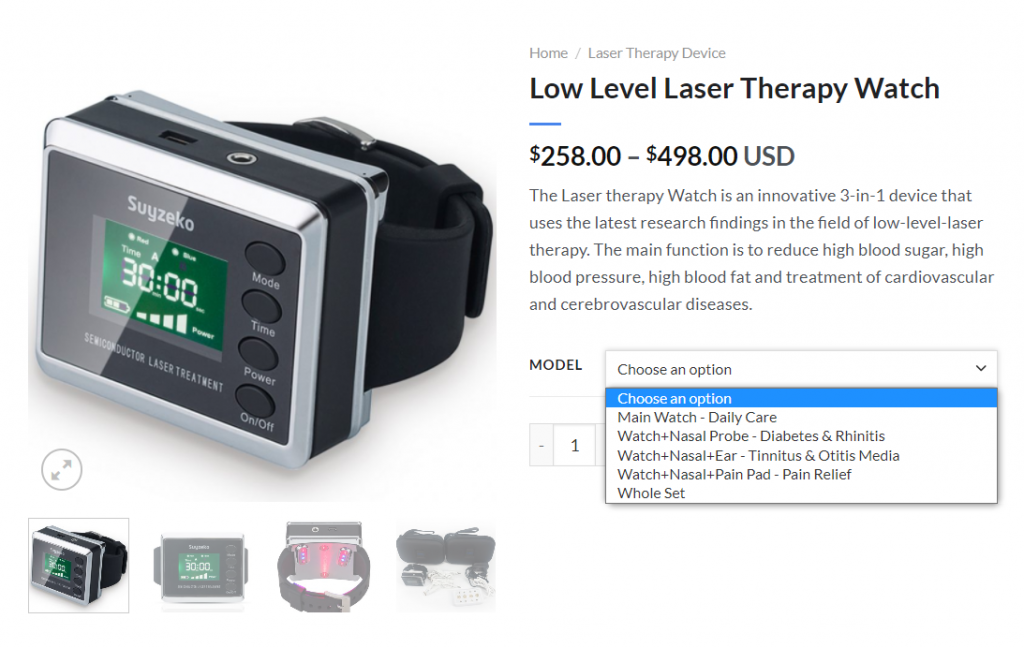1024x648 pixels.
Task: Pick 'Watch+Nasal Probe - Diabetes & Rhinitis'
Action: pyautogui.click(x=801, y=436)
